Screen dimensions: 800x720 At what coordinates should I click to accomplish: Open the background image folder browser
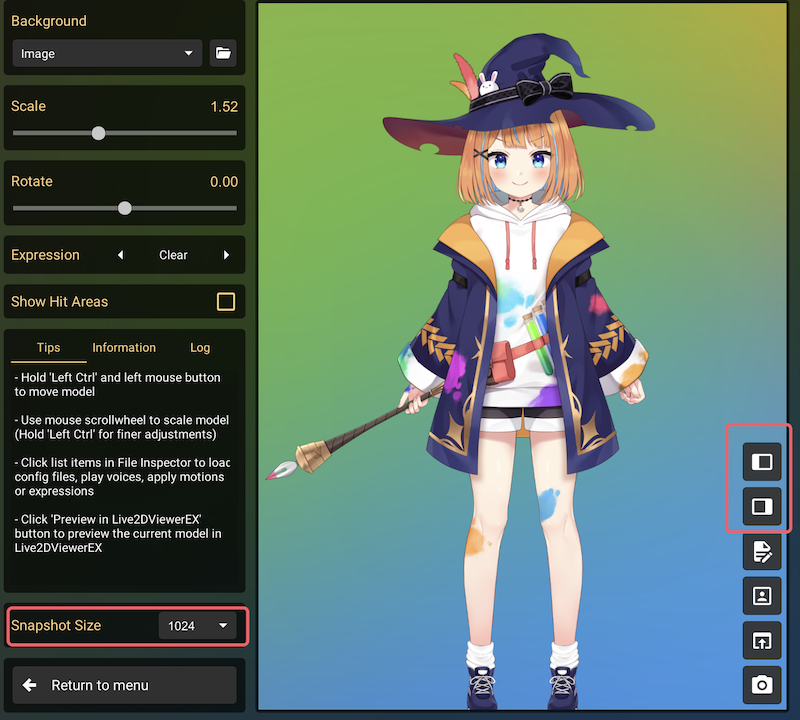[223, 53]
